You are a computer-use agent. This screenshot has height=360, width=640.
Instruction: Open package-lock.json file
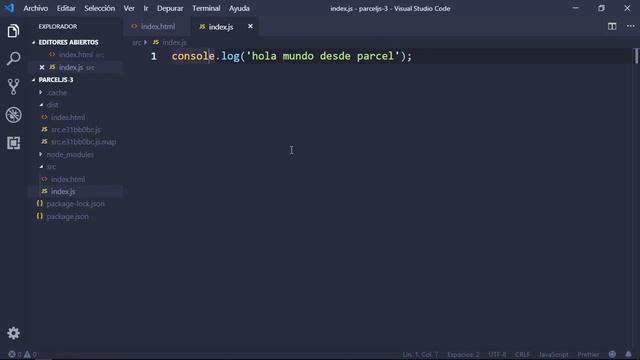[75, 204]
